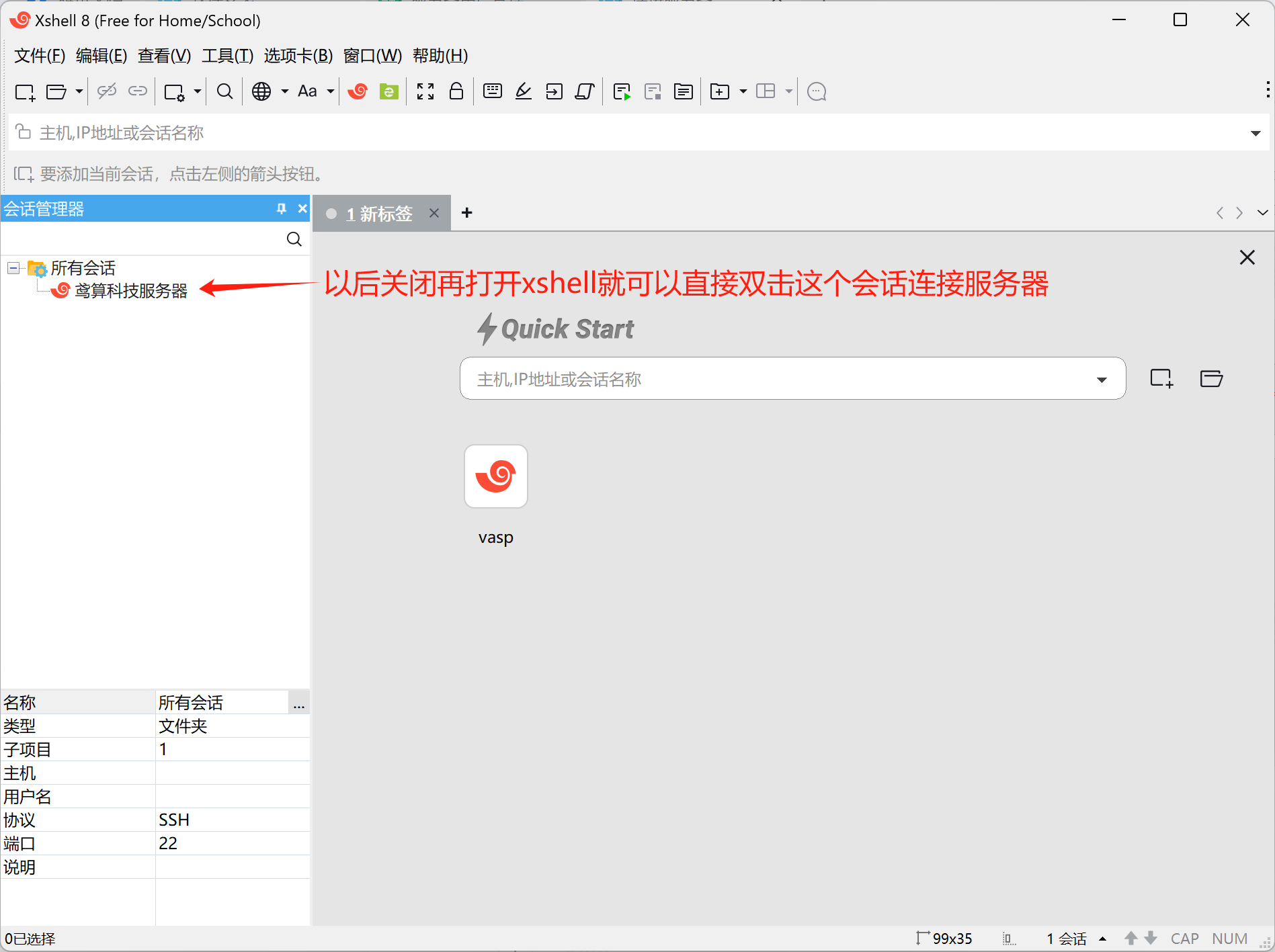Open the font Aa dropdown arrow
The image size is (1275, 952).
[331, 91]
